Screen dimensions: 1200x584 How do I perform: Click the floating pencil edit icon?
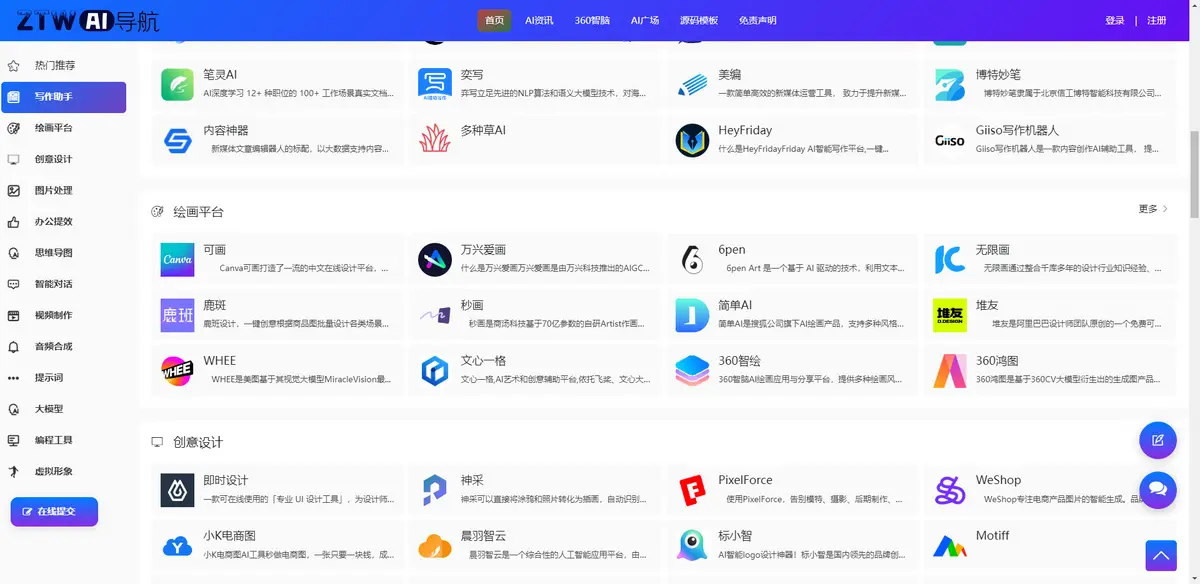(1158, 440)
